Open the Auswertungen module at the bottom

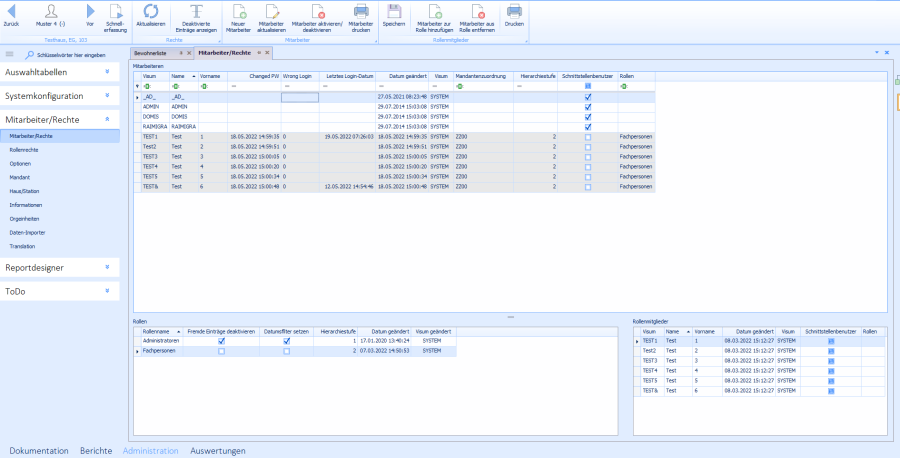pos(218,450)
